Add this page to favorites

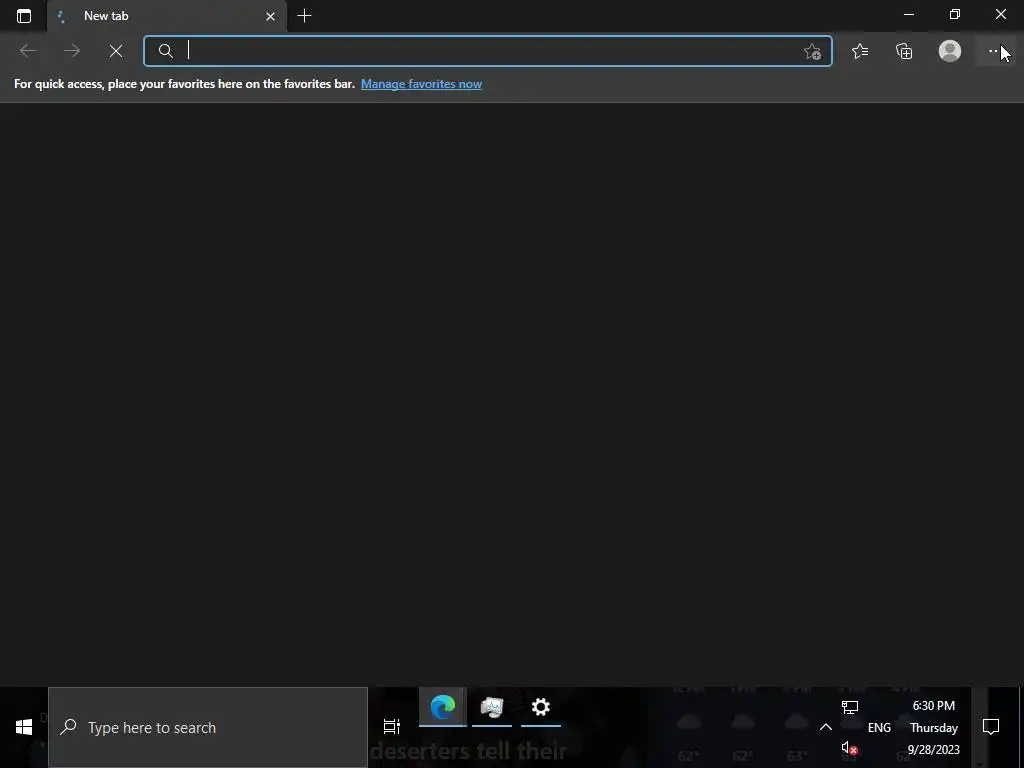[x=812, y=51]
